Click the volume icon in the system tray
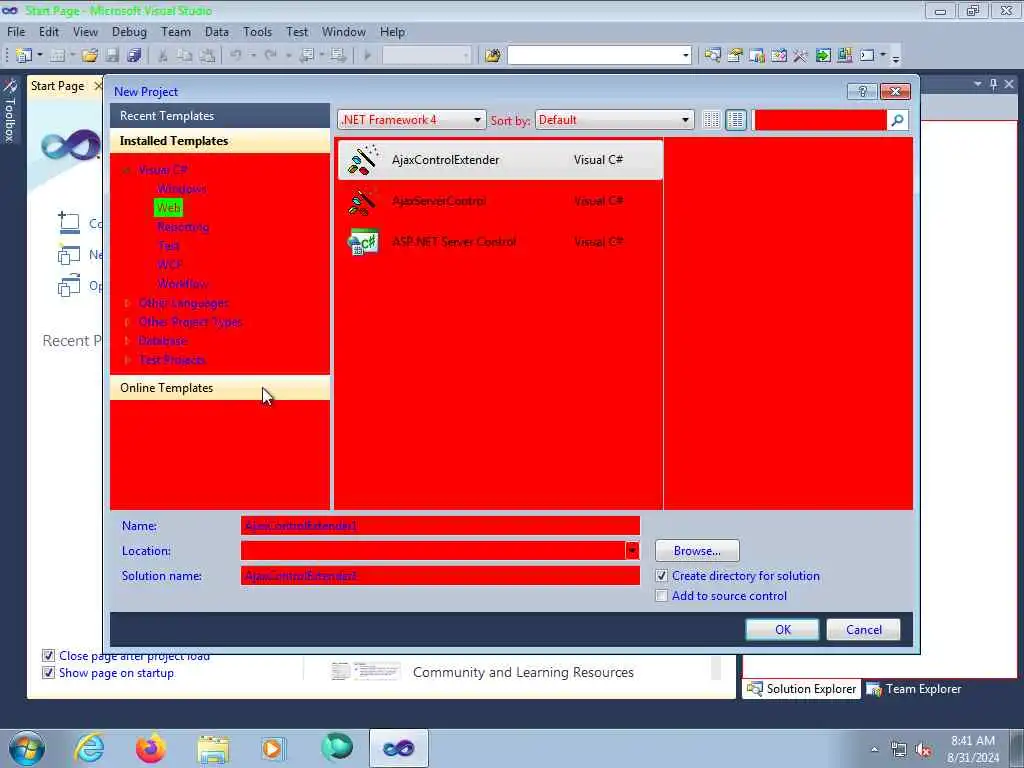 (x=923, y=750)
